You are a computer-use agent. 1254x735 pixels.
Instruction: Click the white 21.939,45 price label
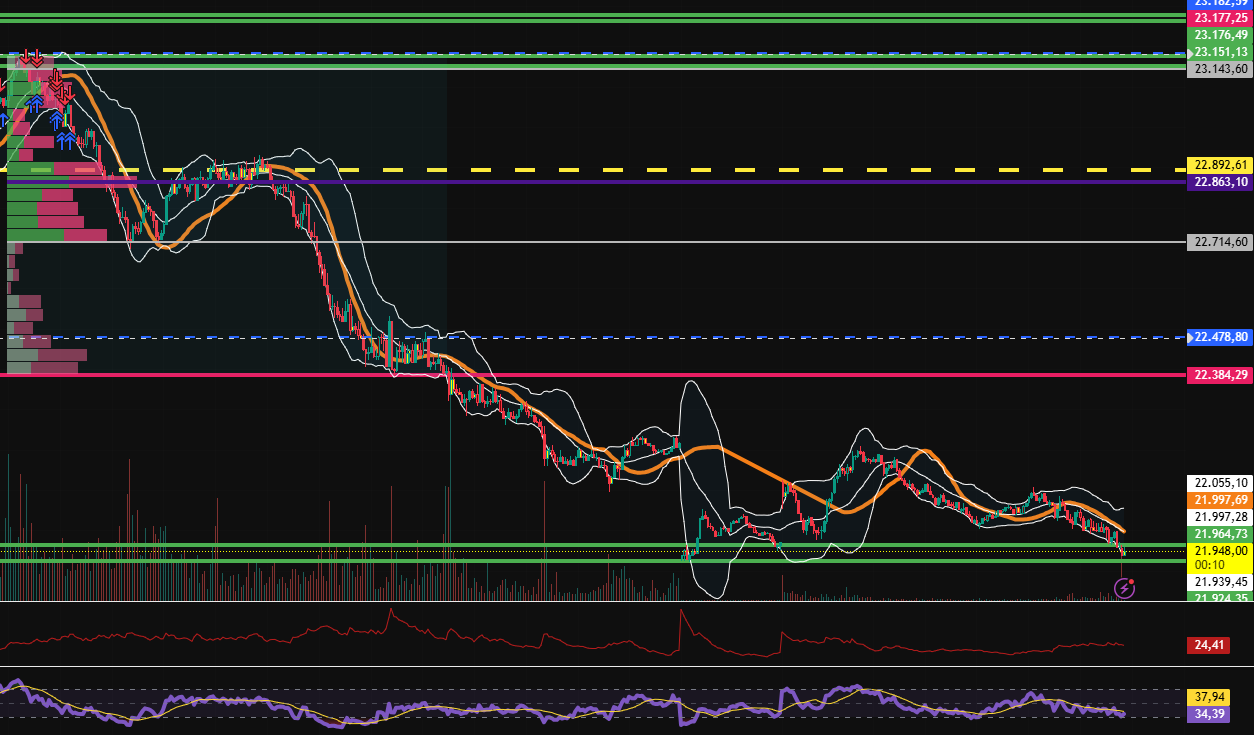[1219, 581]
